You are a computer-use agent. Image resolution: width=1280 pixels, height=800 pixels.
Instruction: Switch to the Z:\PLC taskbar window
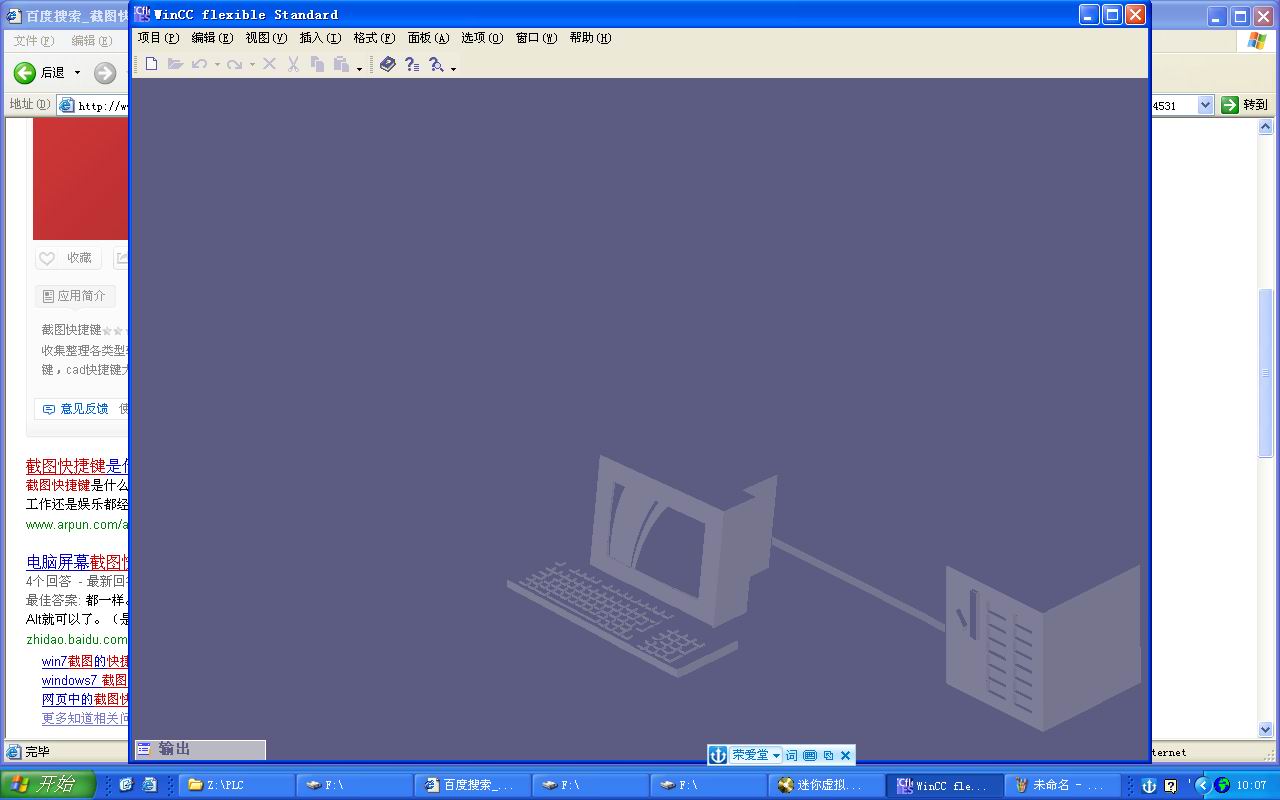(236, 785)
